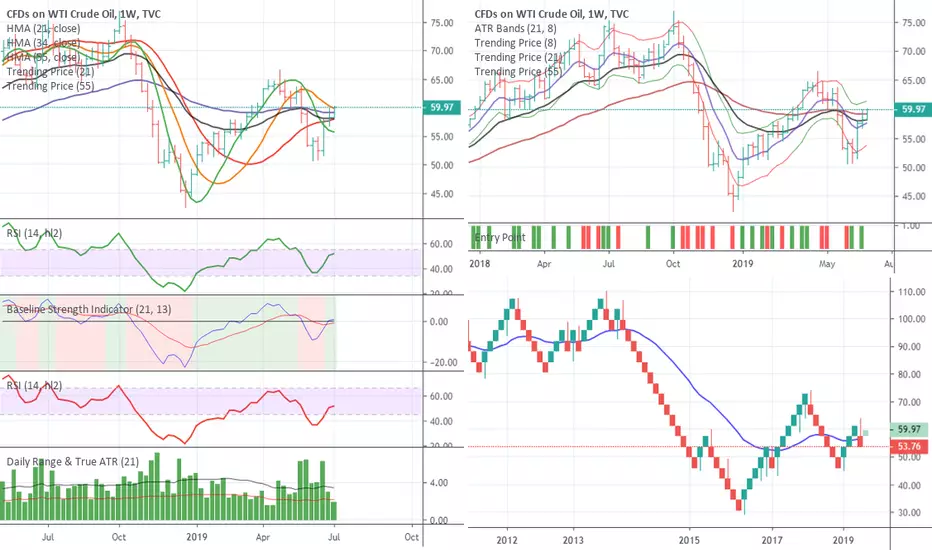
Task: Click the RSI (14, hl2) label on the green RSI pane
Action: click(34, 233)
